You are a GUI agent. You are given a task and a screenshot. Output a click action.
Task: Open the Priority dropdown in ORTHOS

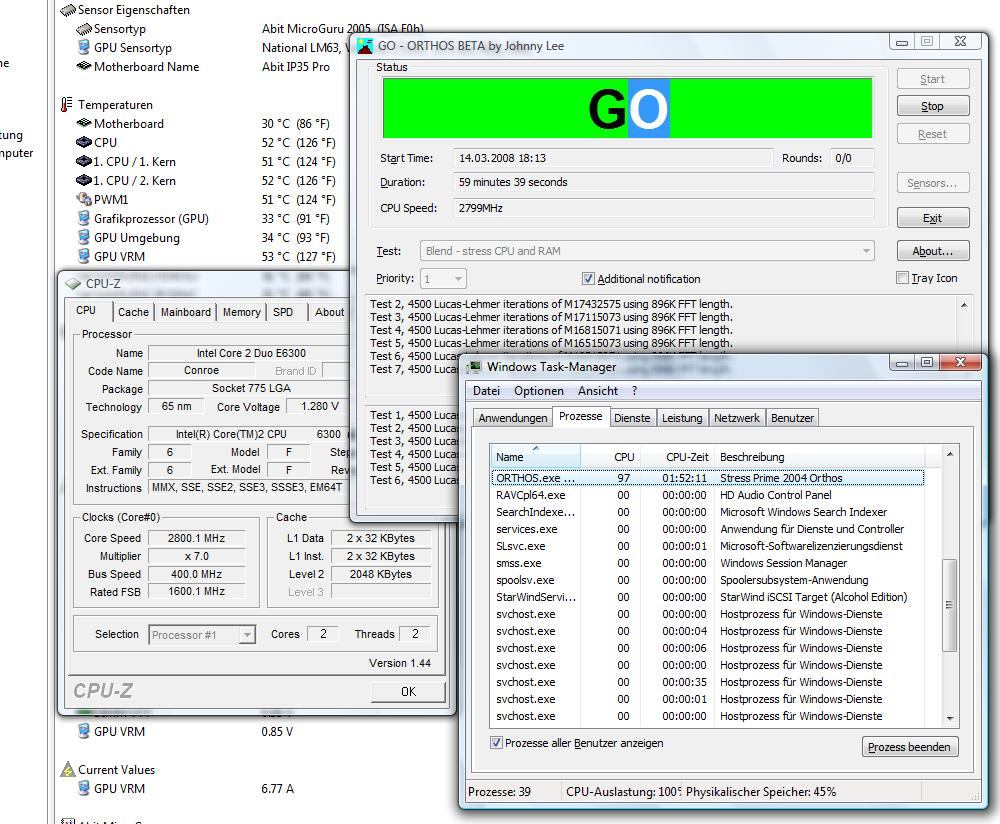(x=443, y=279)
